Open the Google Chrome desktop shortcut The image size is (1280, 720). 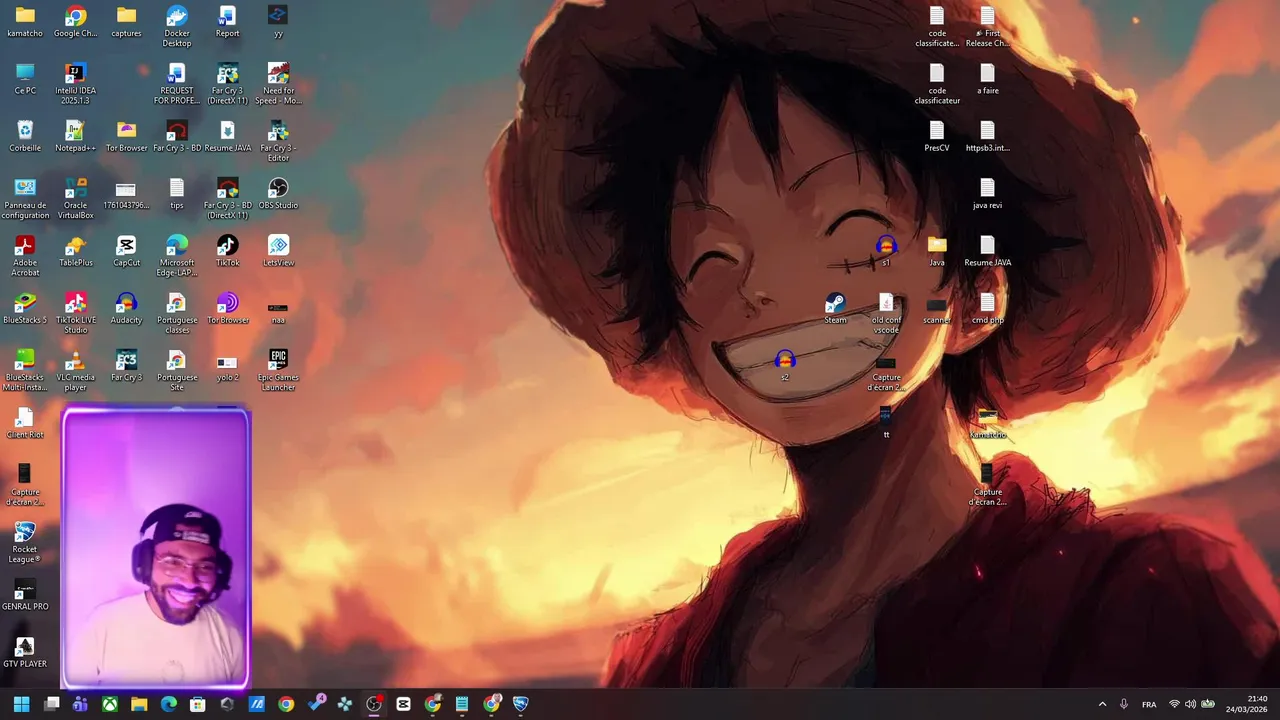tap(75, 22)
